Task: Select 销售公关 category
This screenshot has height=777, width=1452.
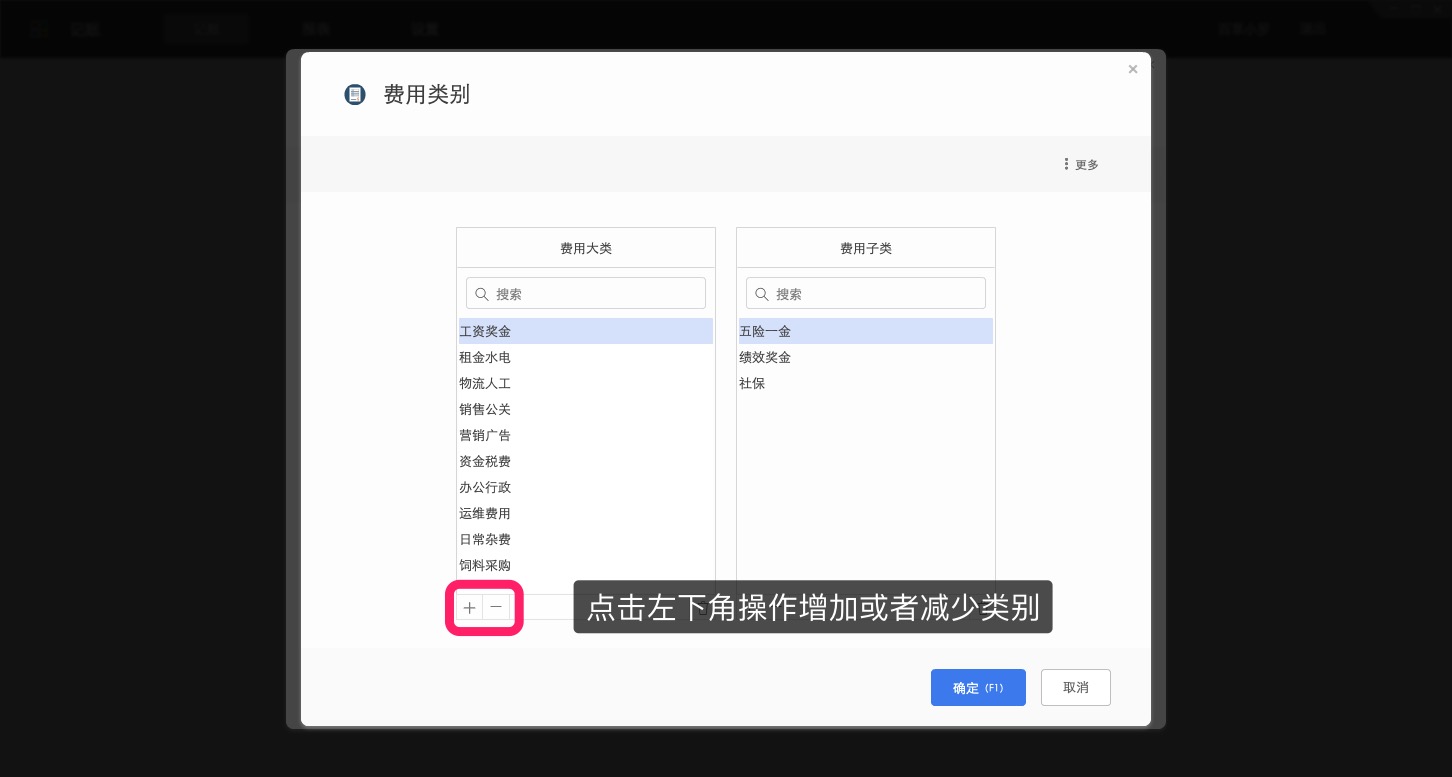Action: coord(586,409)
